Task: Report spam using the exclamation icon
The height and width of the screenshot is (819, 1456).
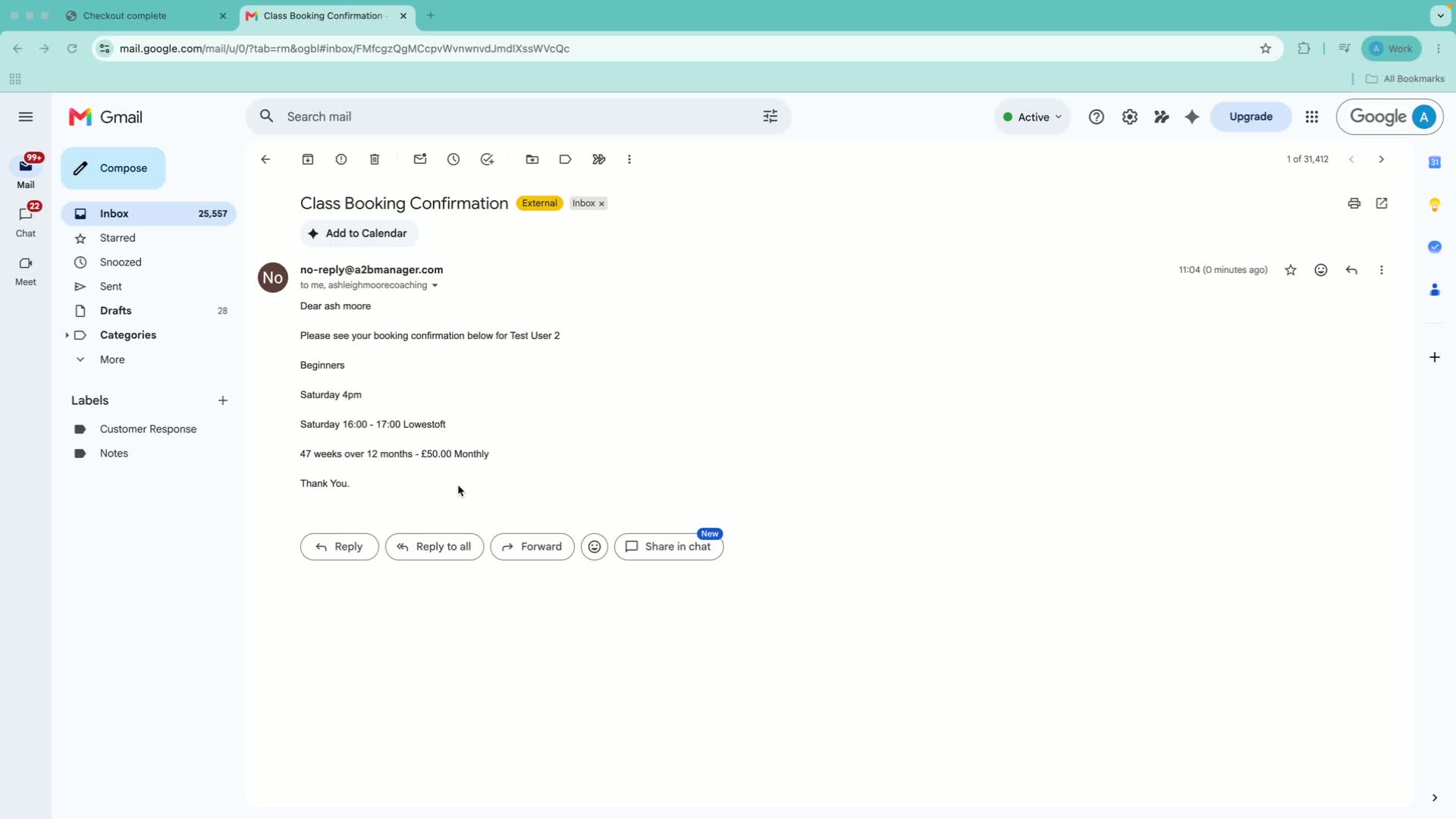Action: click(341, 159)
